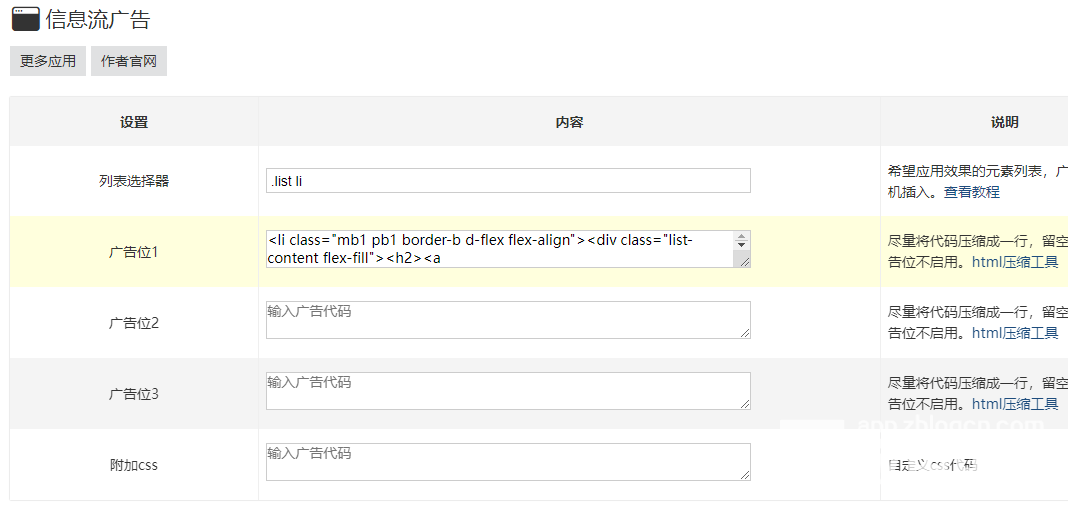Focus the 广告位3 ad code textarea
Screen dimensions: 1068x513
coord(508,391)
